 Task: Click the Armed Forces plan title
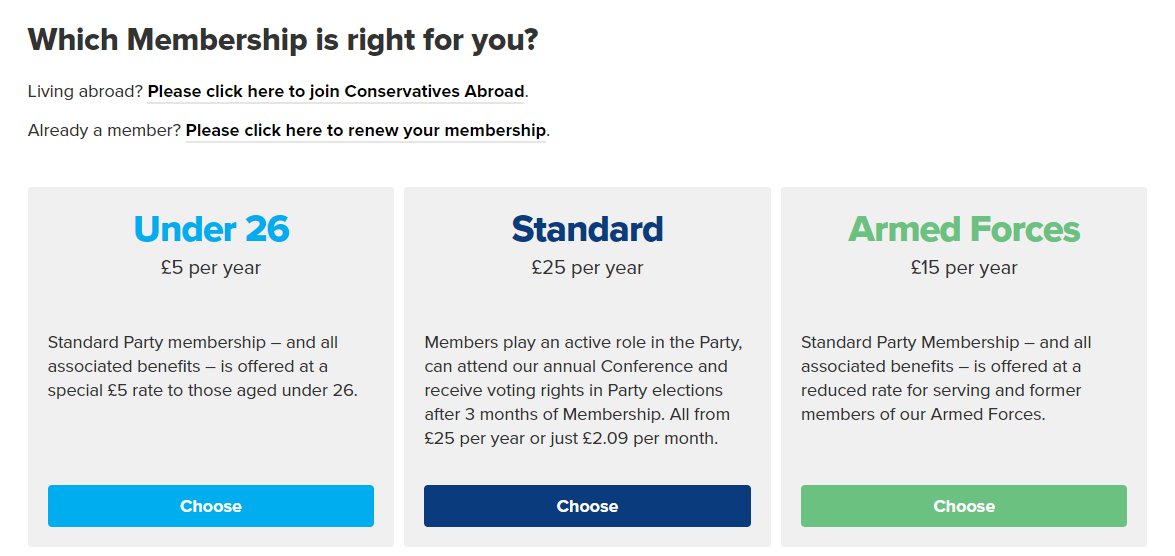click(963, 229)
